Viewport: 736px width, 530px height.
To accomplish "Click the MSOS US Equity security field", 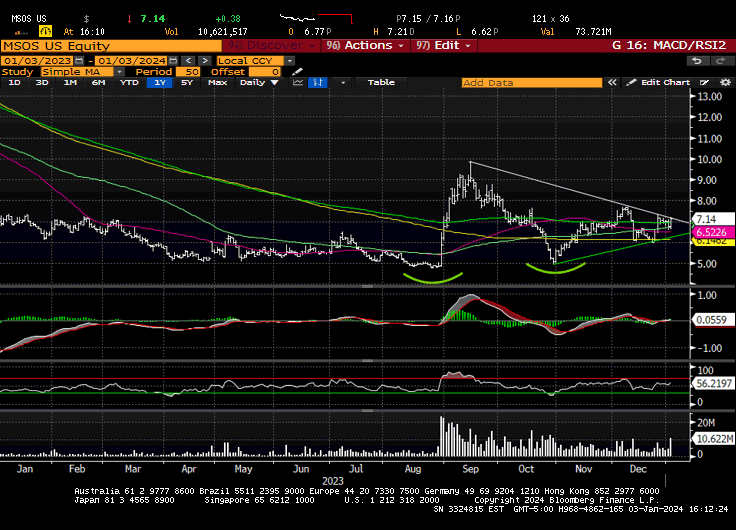I will tap(111, 46).
